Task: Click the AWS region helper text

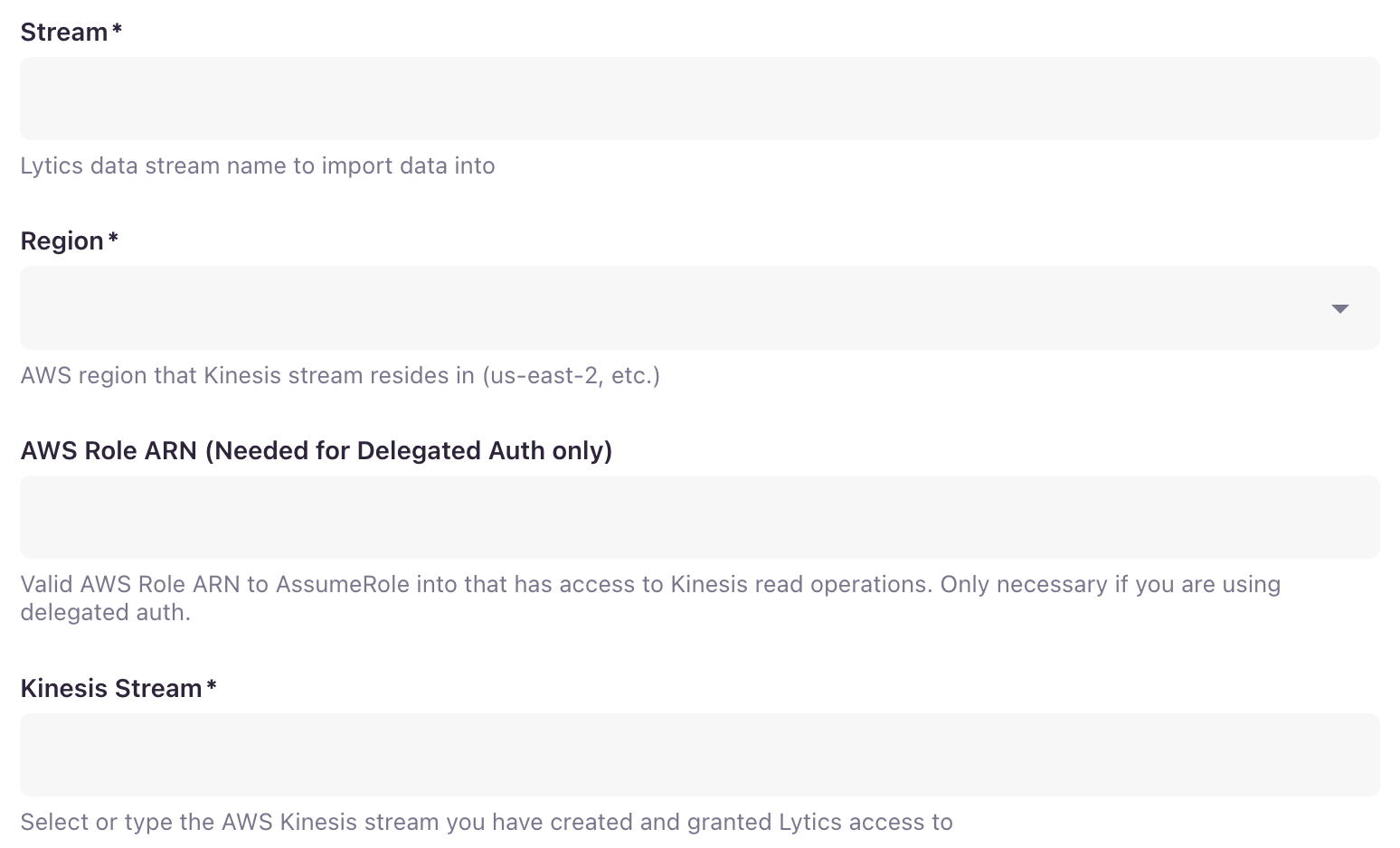Action: [x=339, y=375]
